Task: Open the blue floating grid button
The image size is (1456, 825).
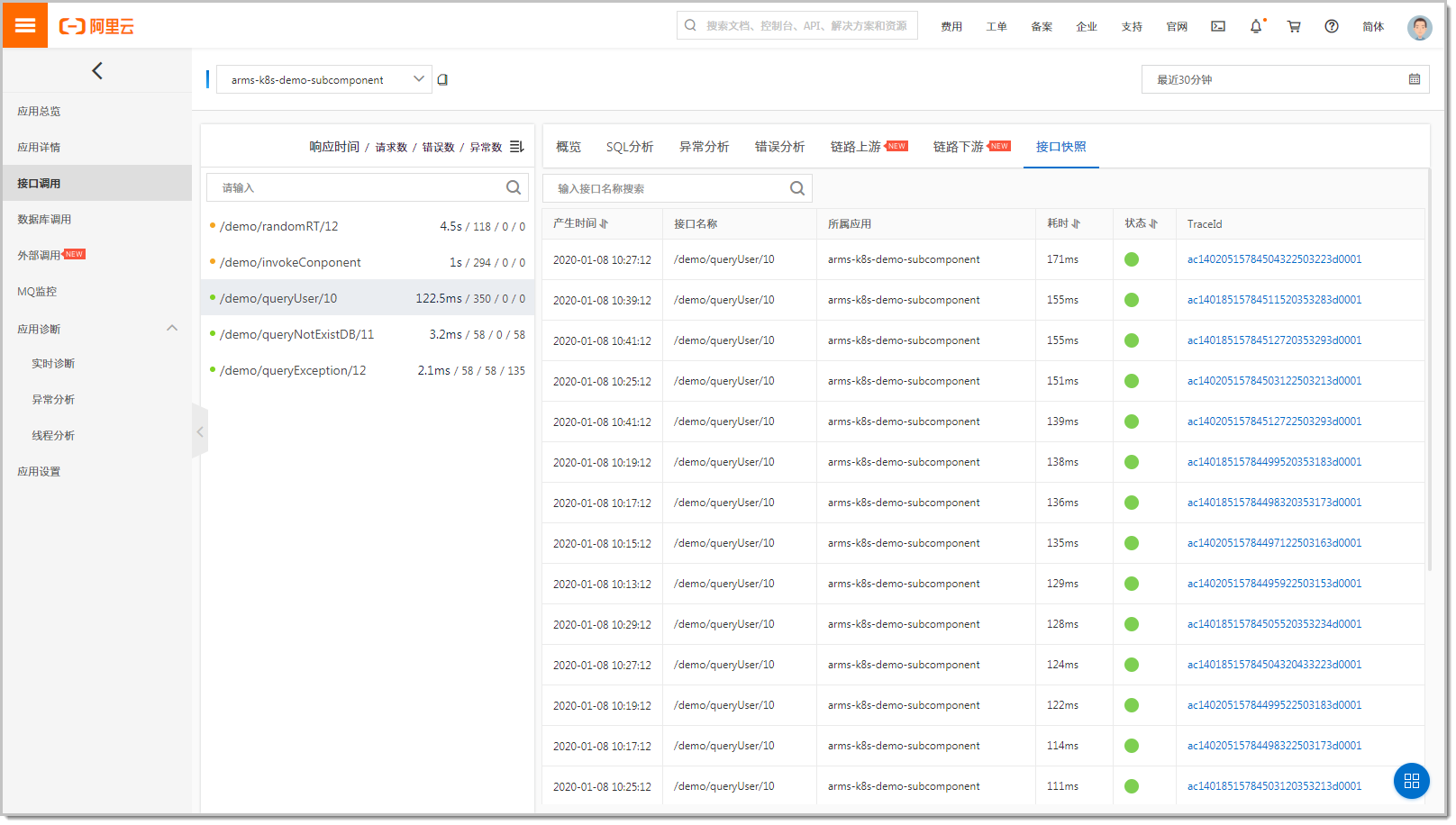Action: pos(1412,780)
